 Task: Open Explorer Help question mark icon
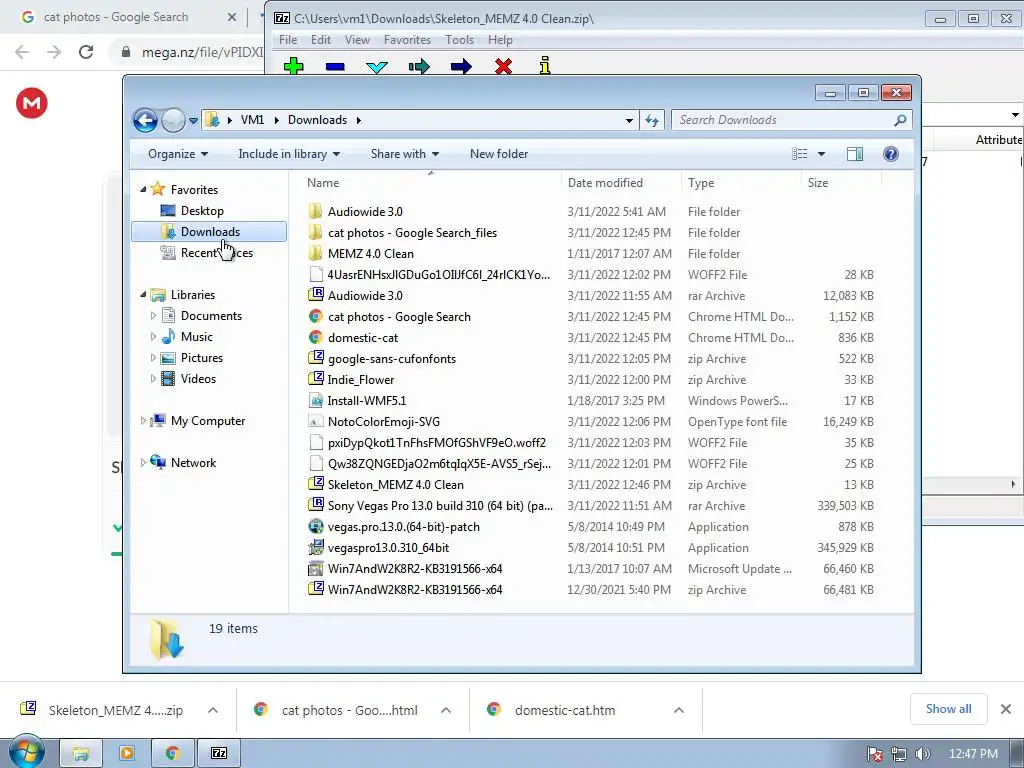pos(890,154)
